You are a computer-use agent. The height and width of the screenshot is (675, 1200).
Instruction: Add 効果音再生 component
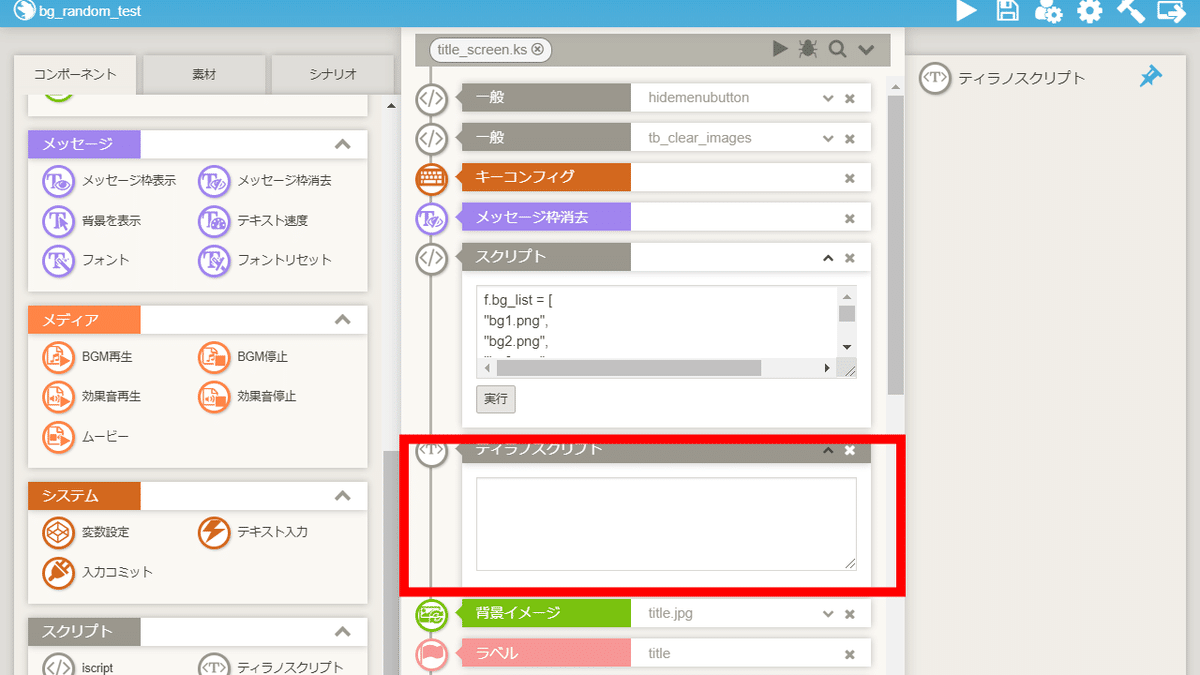(x=92, y=396)
